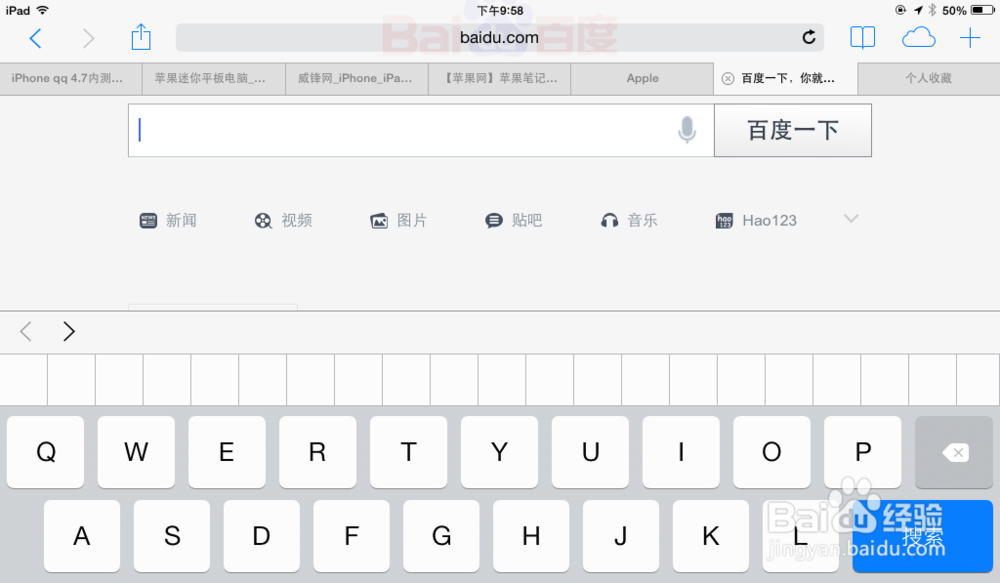Show iCloud tabs cloud icon
Viewport: 1000px width, 583px height.
click(918, 38)
